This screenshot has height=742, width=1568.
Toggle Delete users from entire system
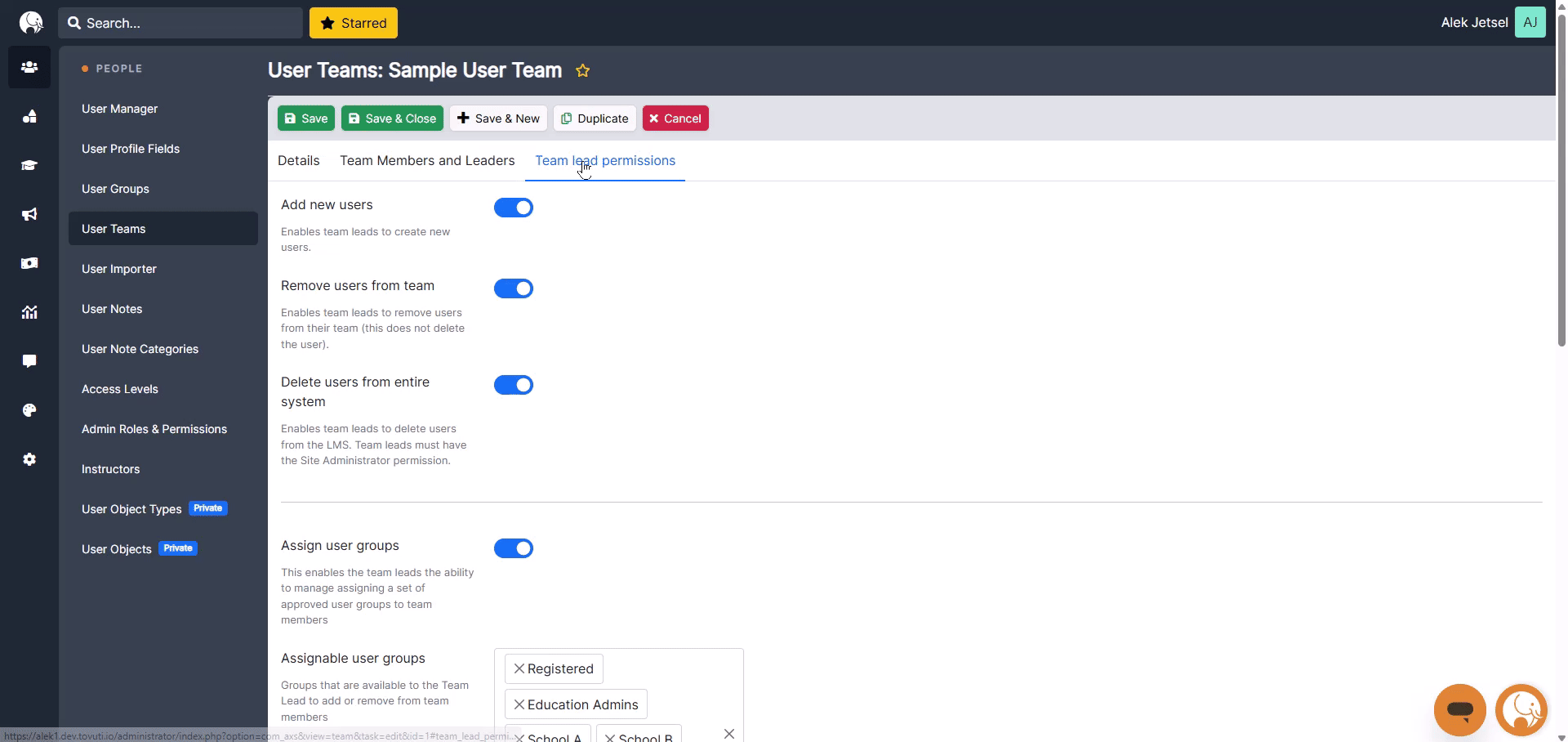514,385
